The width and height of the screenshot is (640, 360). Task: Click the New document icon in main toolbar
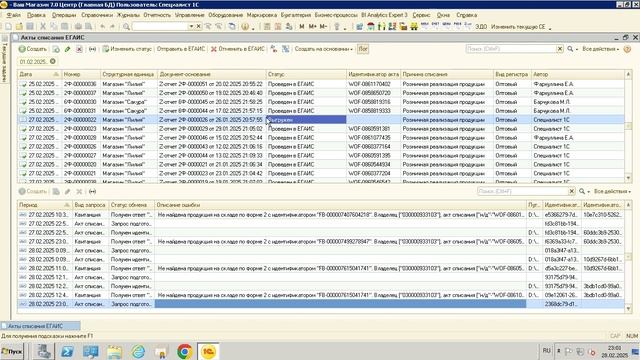8,27
